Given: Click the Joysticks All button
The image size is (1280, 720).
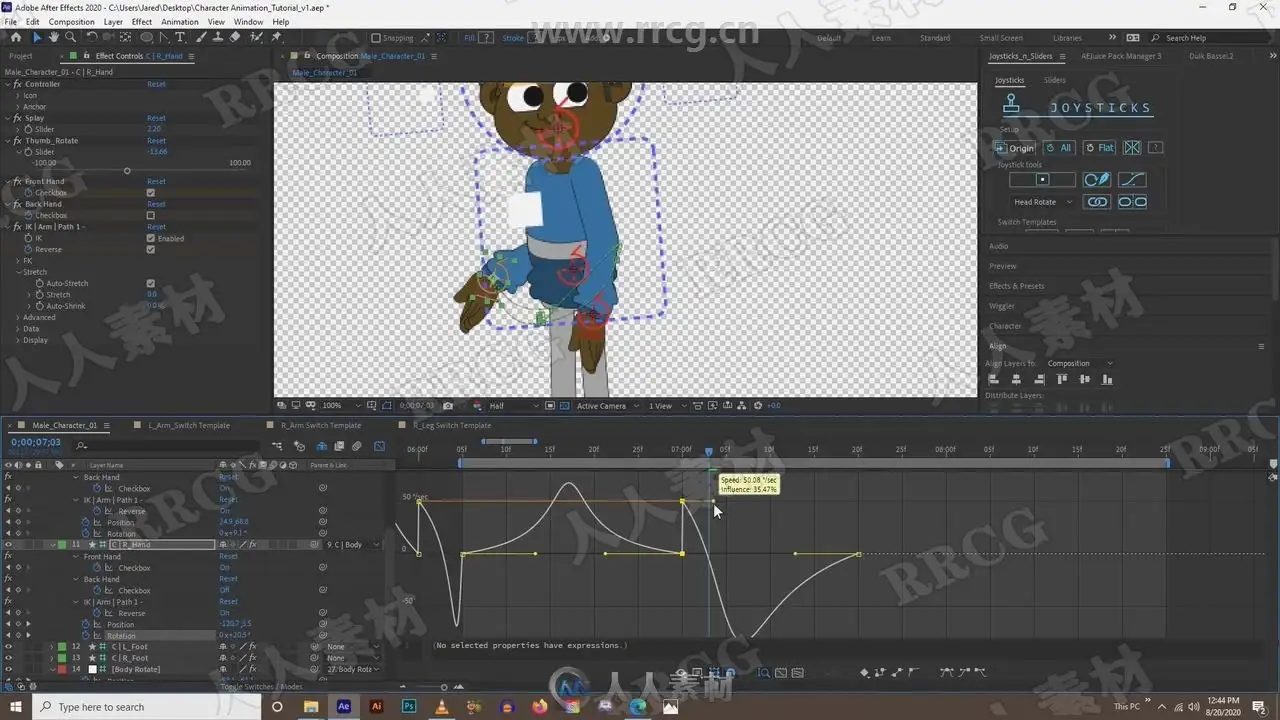Looking at the screenshot, I should (x=1060, y=148).
